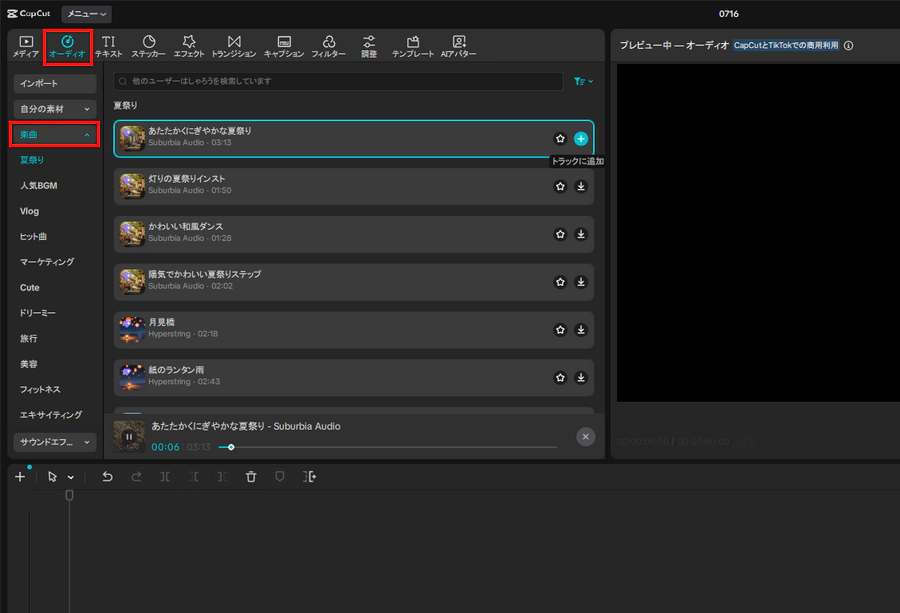Screen dimensions: 900x613
Task: Select the Vlog music category
Action: [x=29, y=211]
